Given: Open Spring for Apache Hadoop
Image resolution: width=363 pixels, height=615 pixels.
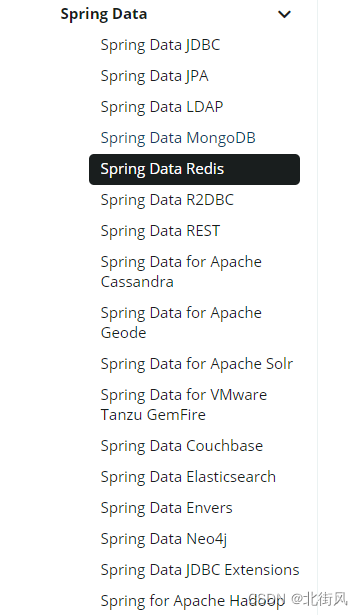Looking at the screenshot, I should click(x=192, y=601).
